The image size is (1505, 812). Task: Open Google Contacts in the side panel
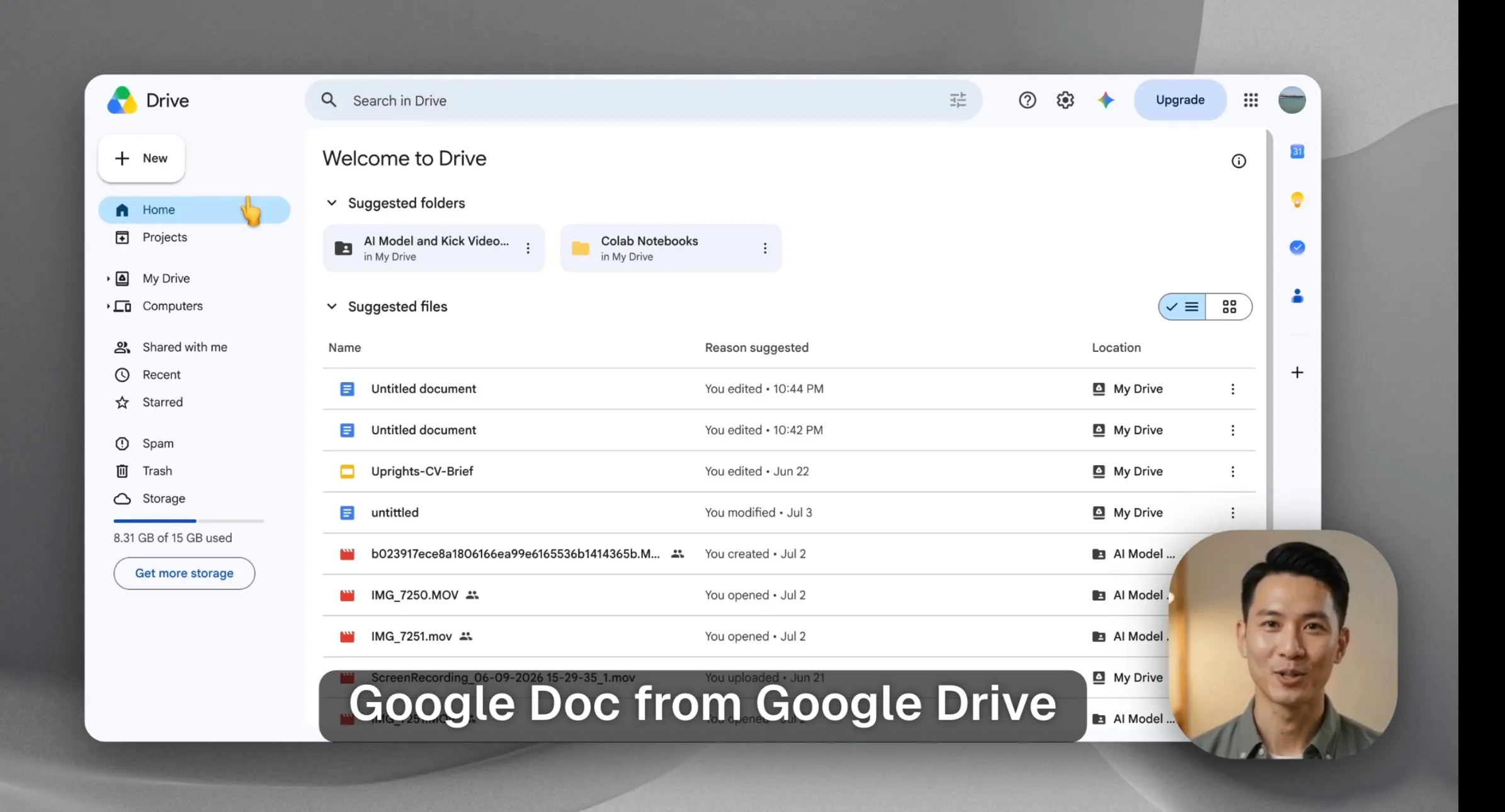click(x=1297, y=296)
